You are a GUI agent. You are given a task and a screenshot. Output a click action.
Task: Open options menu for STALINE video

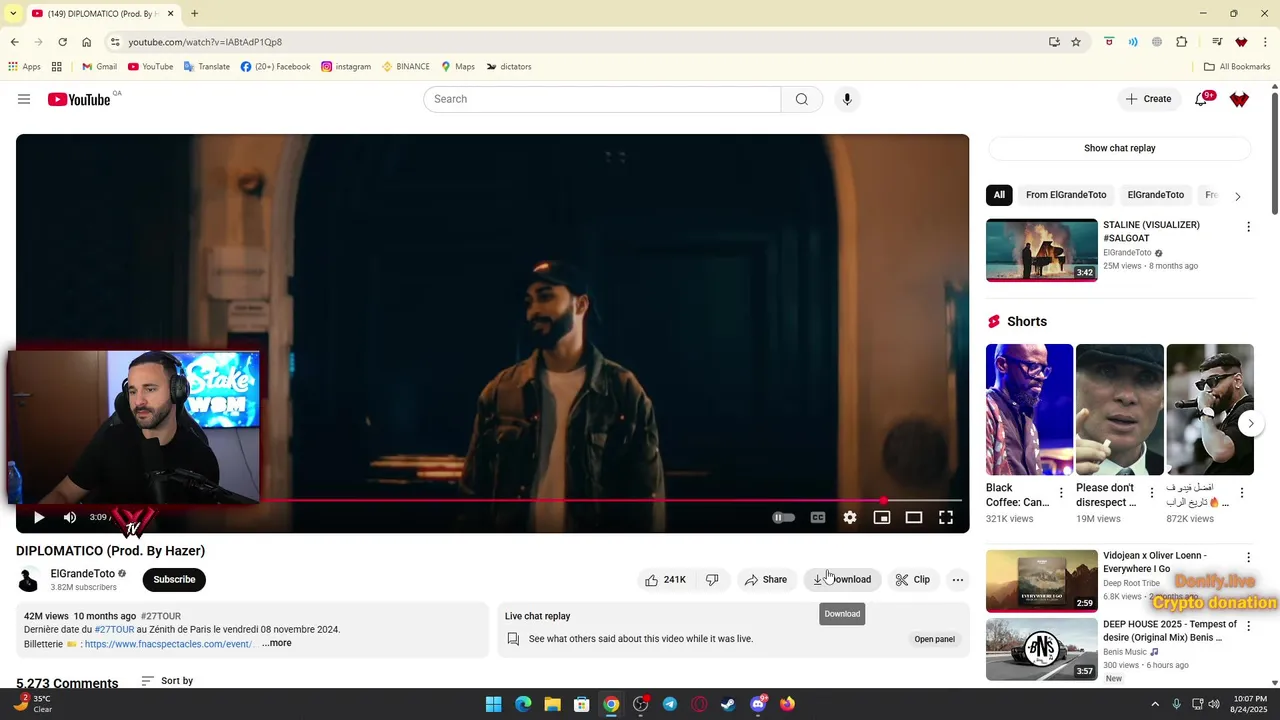click(x=1248, y=227)
